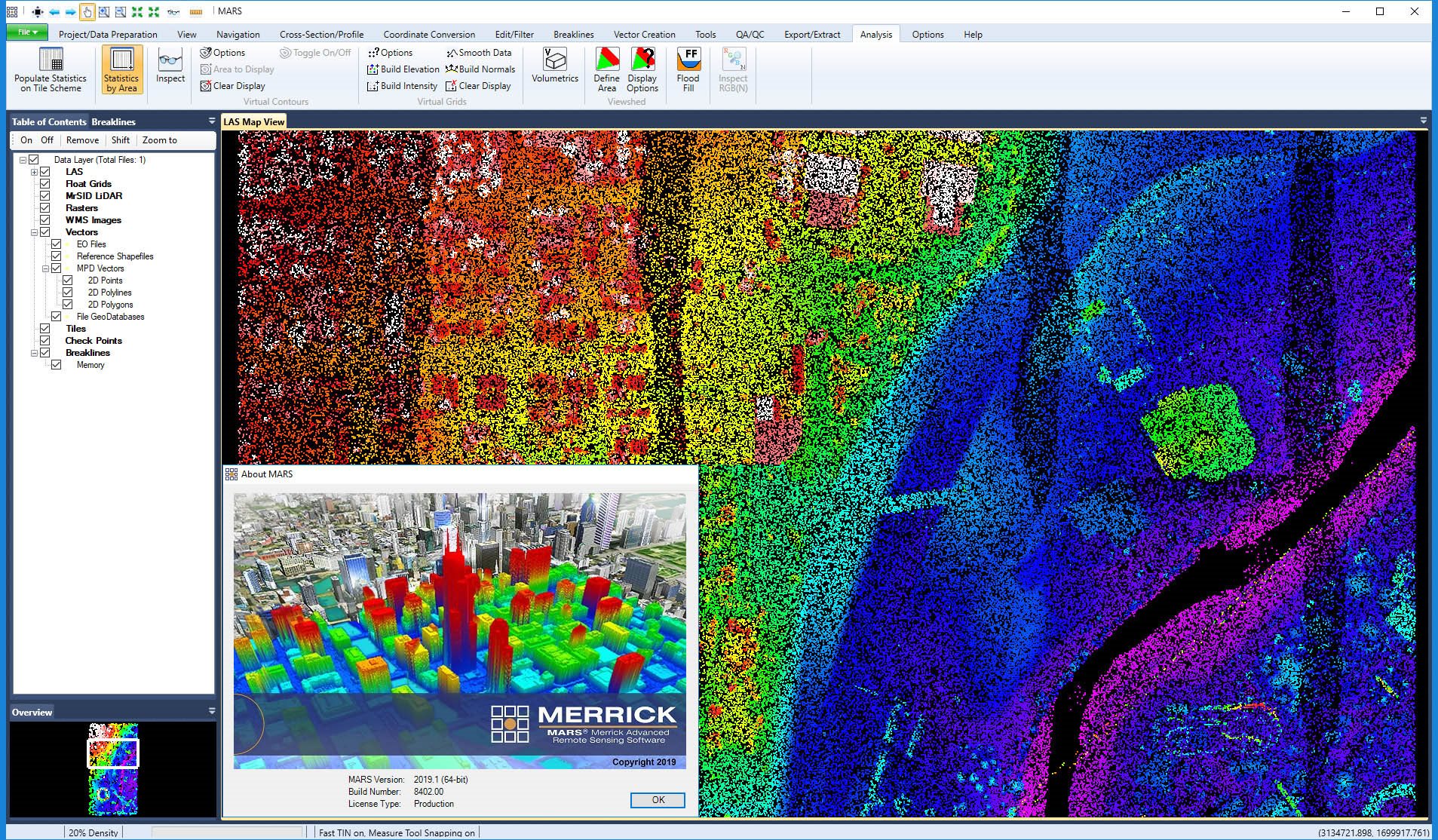The height and width of the screenshot is (840, 1438).
Task: Click the MARS grid logo icon
Action: 12,12
